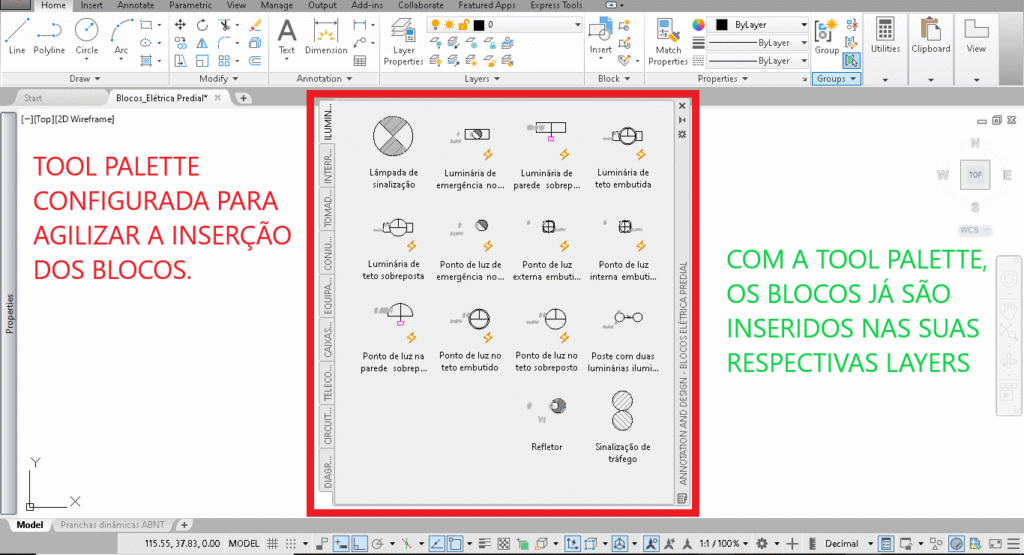Toggle polar tracking in status bar

click(377, 543)
